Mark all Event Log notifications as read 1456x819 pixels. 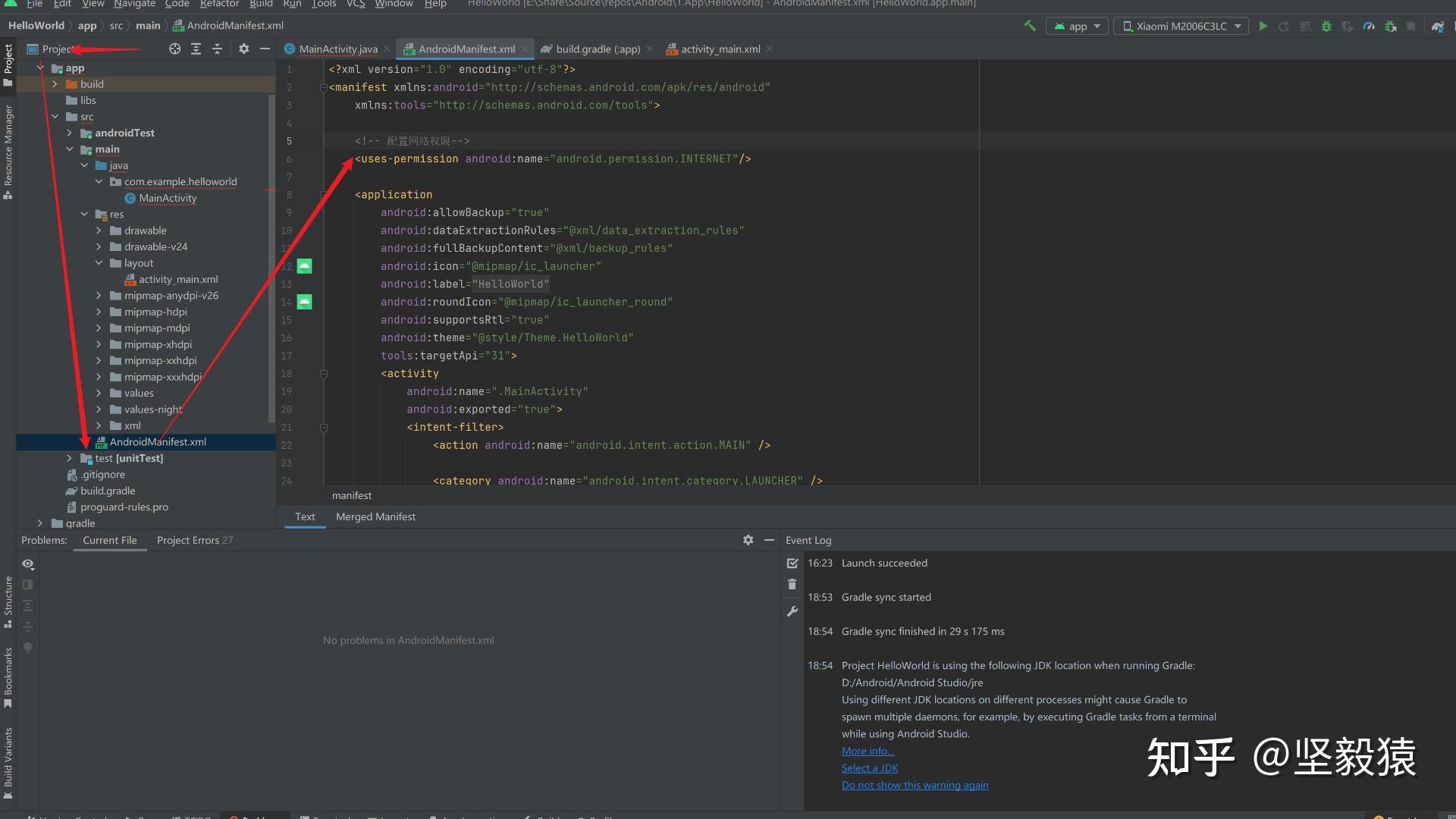(x=792, y=563)
